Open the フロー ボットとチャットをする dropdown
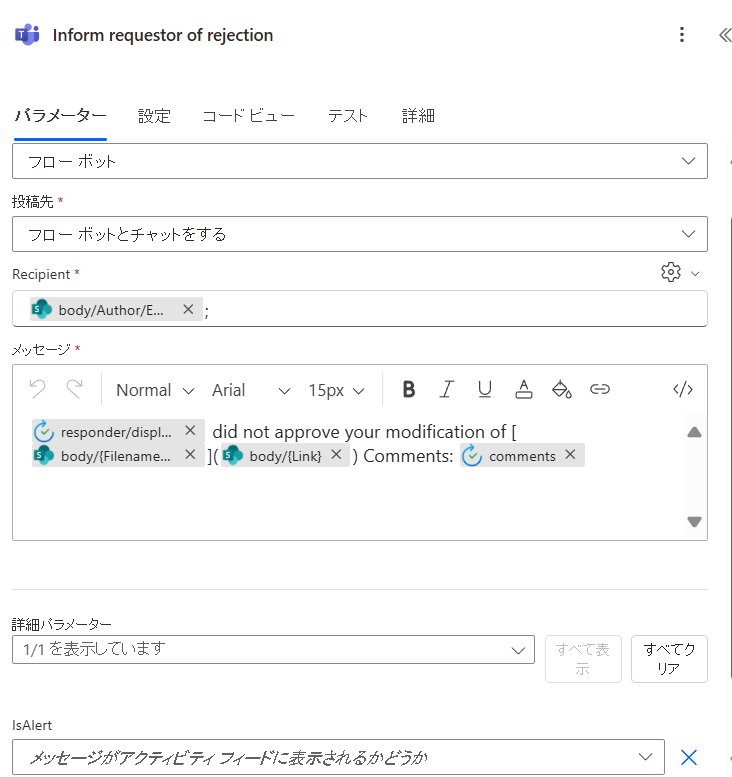732x777 pixels. tap(360, 234)
